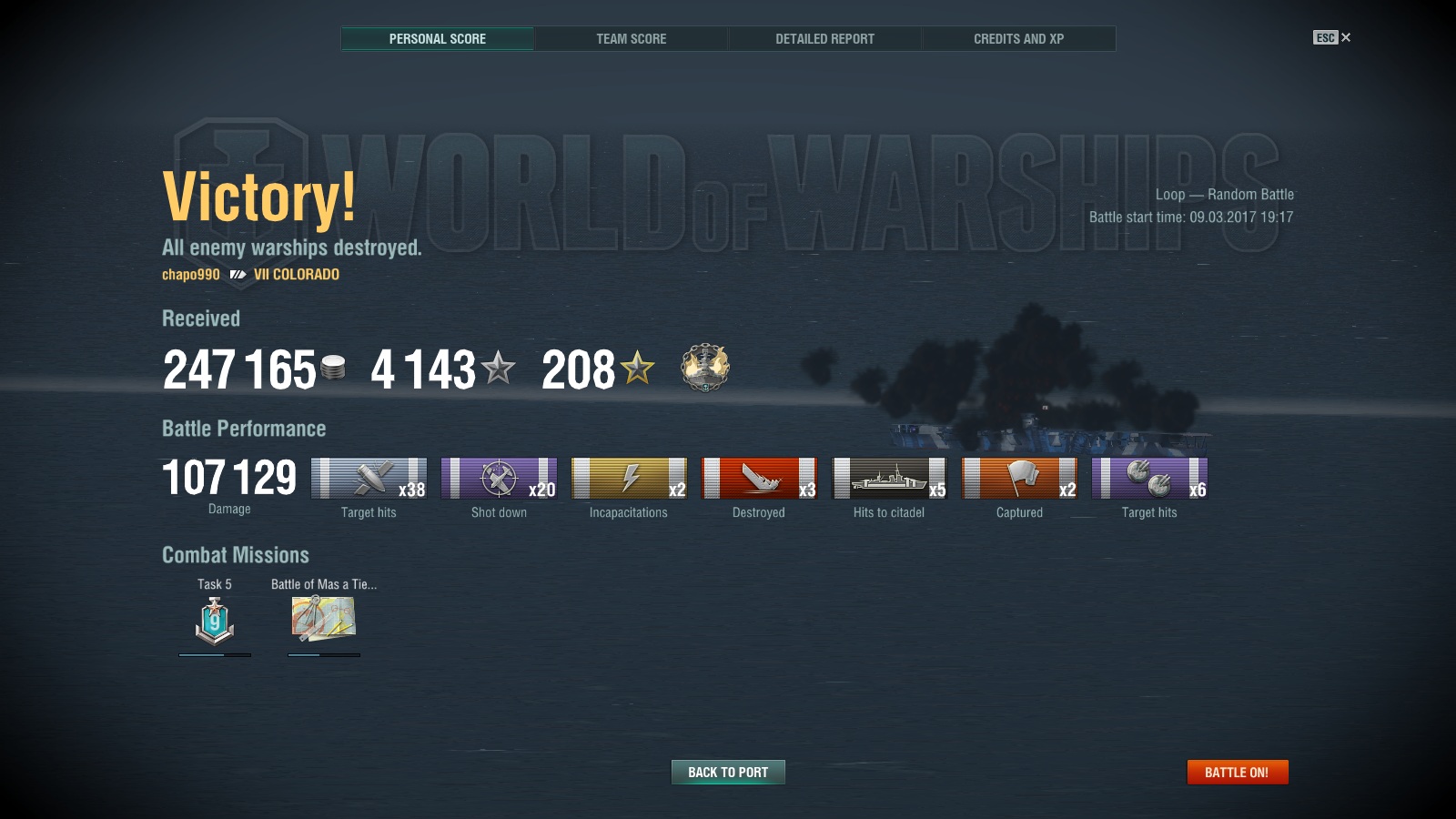Close the results screen with ESC X
This screenshot has width=1456, height=819.
pos(1332,37)
